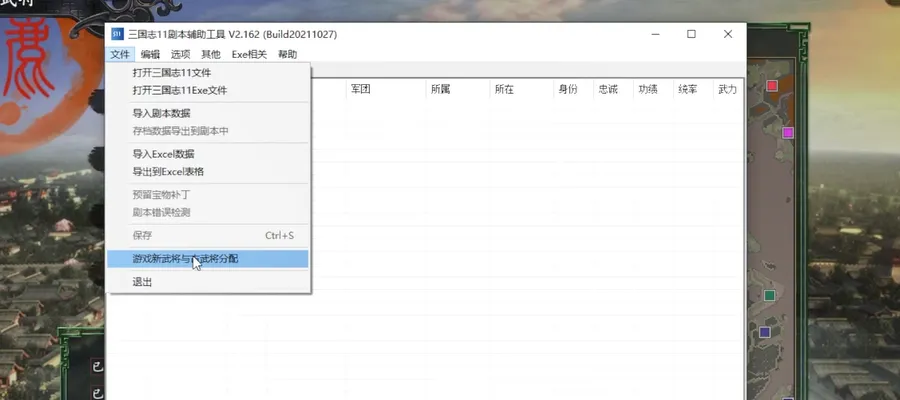This screenshot has width=900, height=400.
Task: Open the 帮助 menu
Action: [288, 55]
